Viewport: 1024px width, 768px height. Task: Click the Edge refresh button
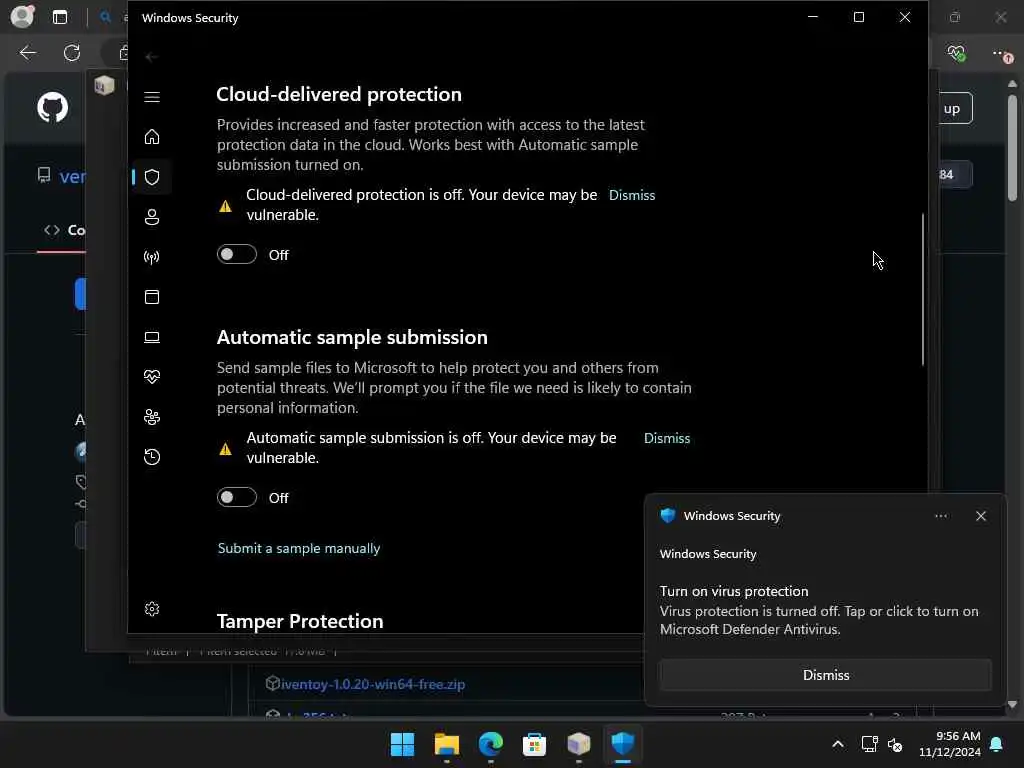(72, 53)
